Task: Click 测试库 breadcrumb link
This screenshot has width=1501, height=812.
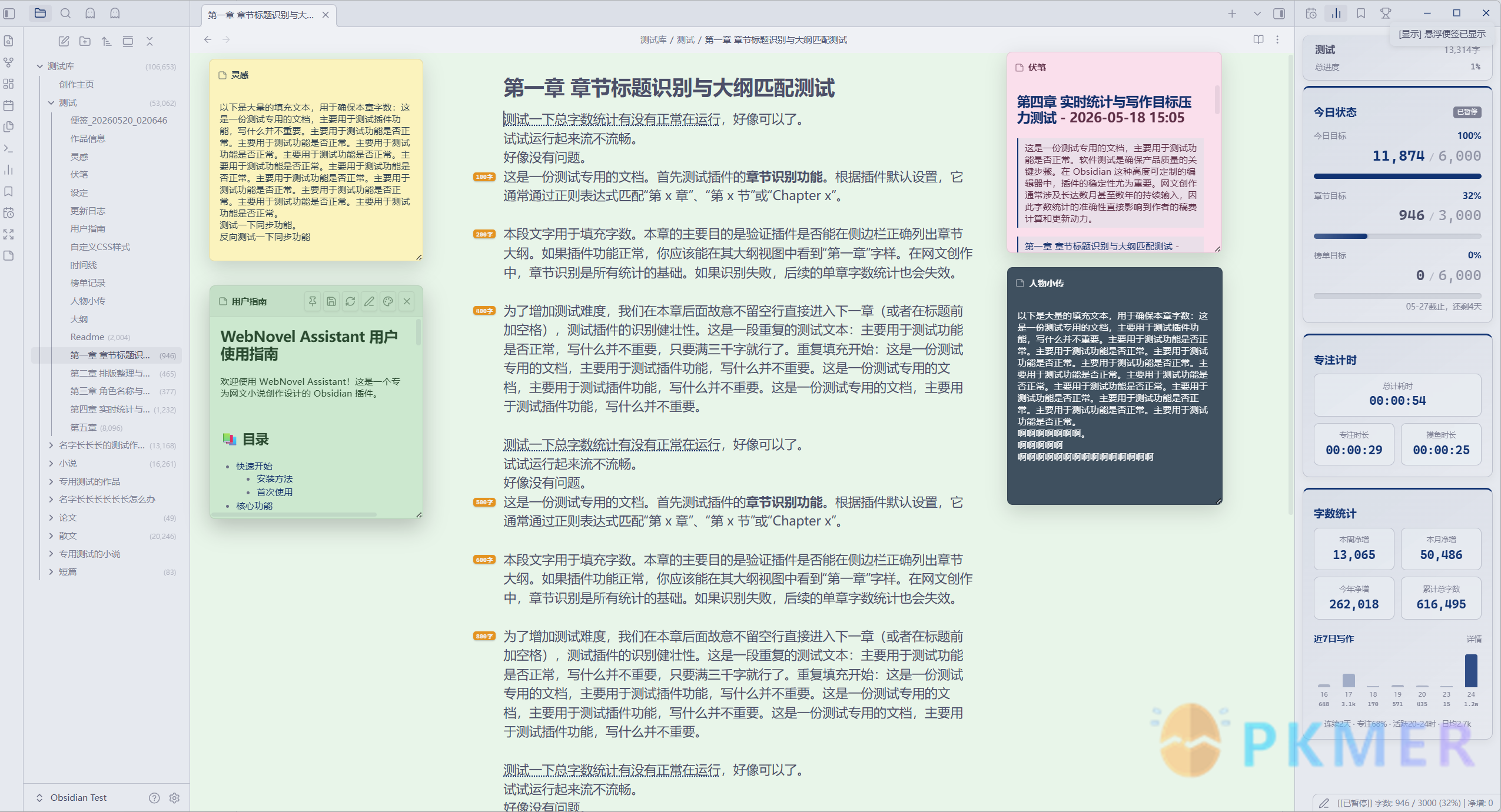Action: pyautogui.click(x=653, y=39)
